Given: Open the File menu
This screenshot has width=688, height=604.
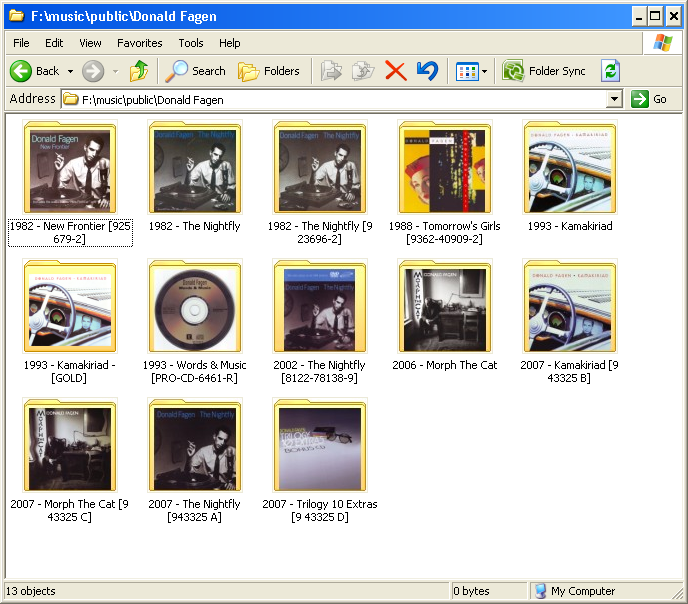Looking at the screenshot, I should (21, 43).
